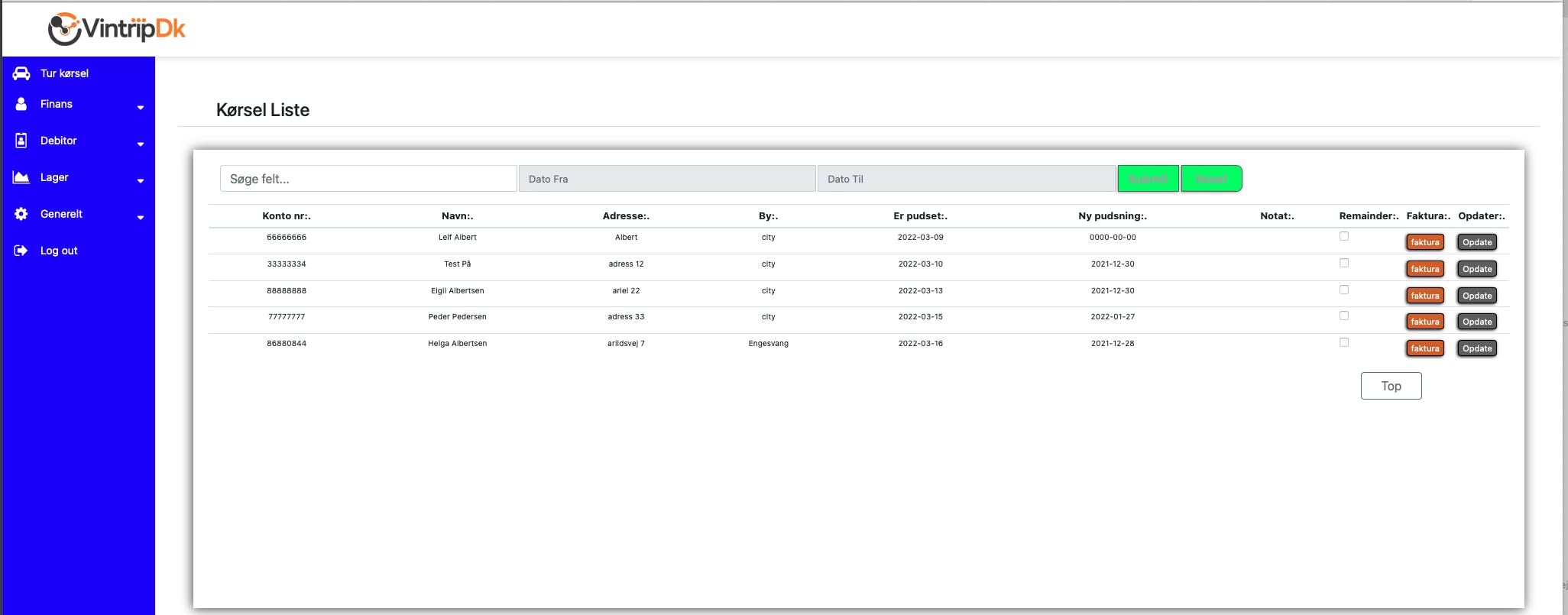Enable Remainder checkbox for Eigil Albertsen
This screenshot has height=615, width=1568.
1344,290
